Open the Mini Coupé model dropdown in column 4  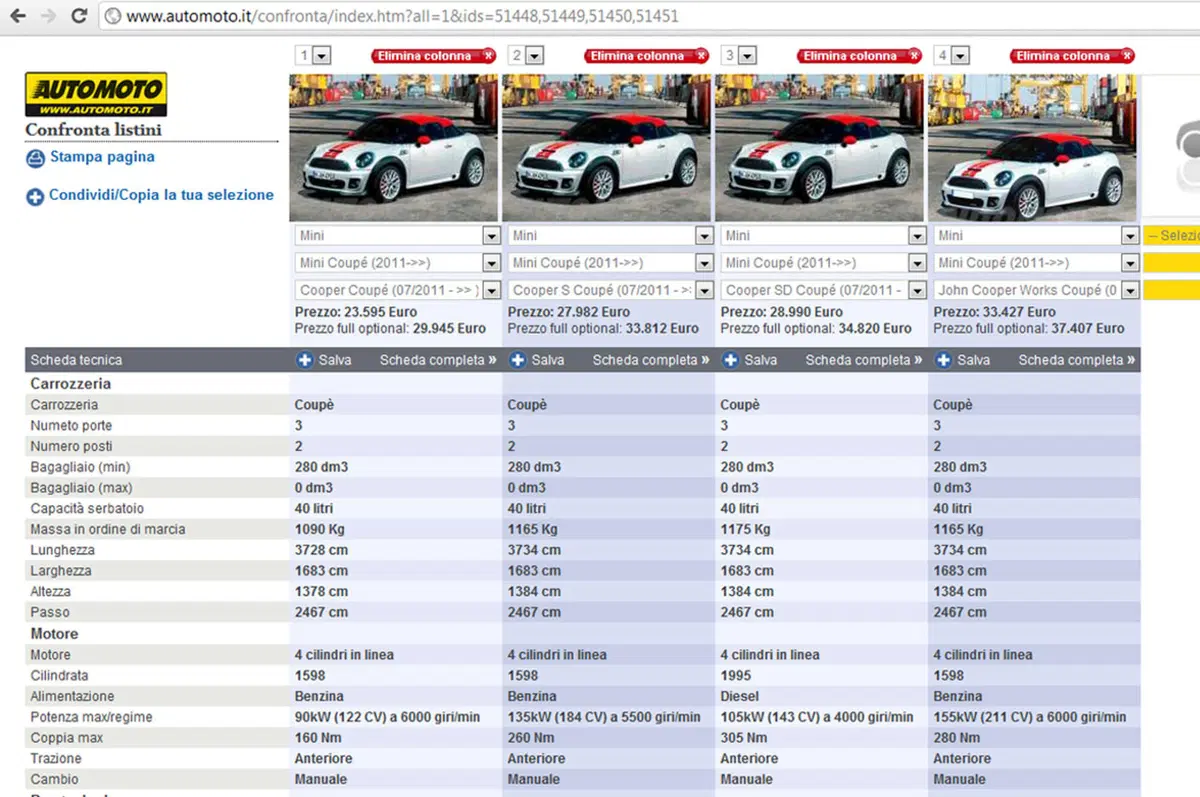[x=1036, y=263]
